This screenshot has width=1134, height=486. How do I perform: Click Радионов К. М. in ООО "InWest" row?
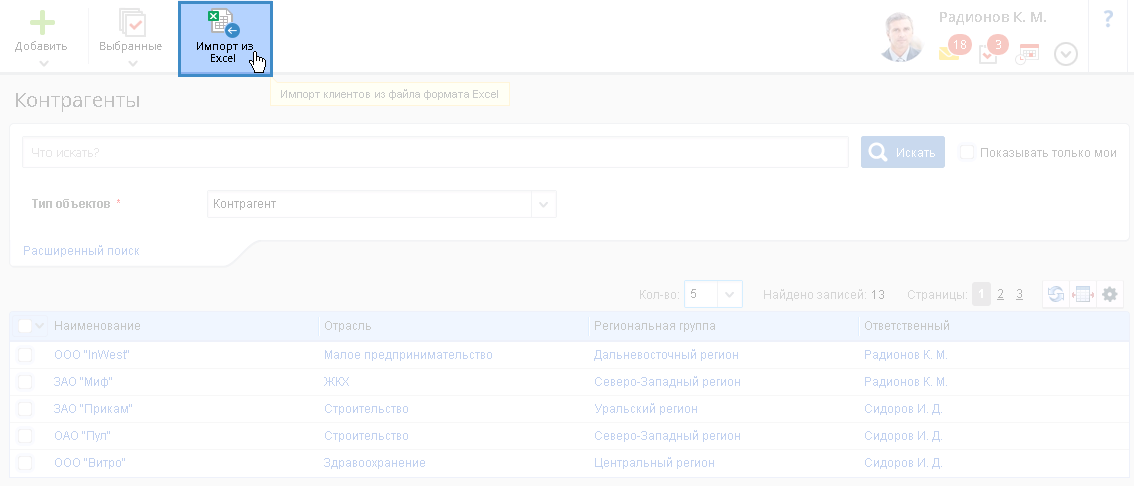click(x=905, y=355)
